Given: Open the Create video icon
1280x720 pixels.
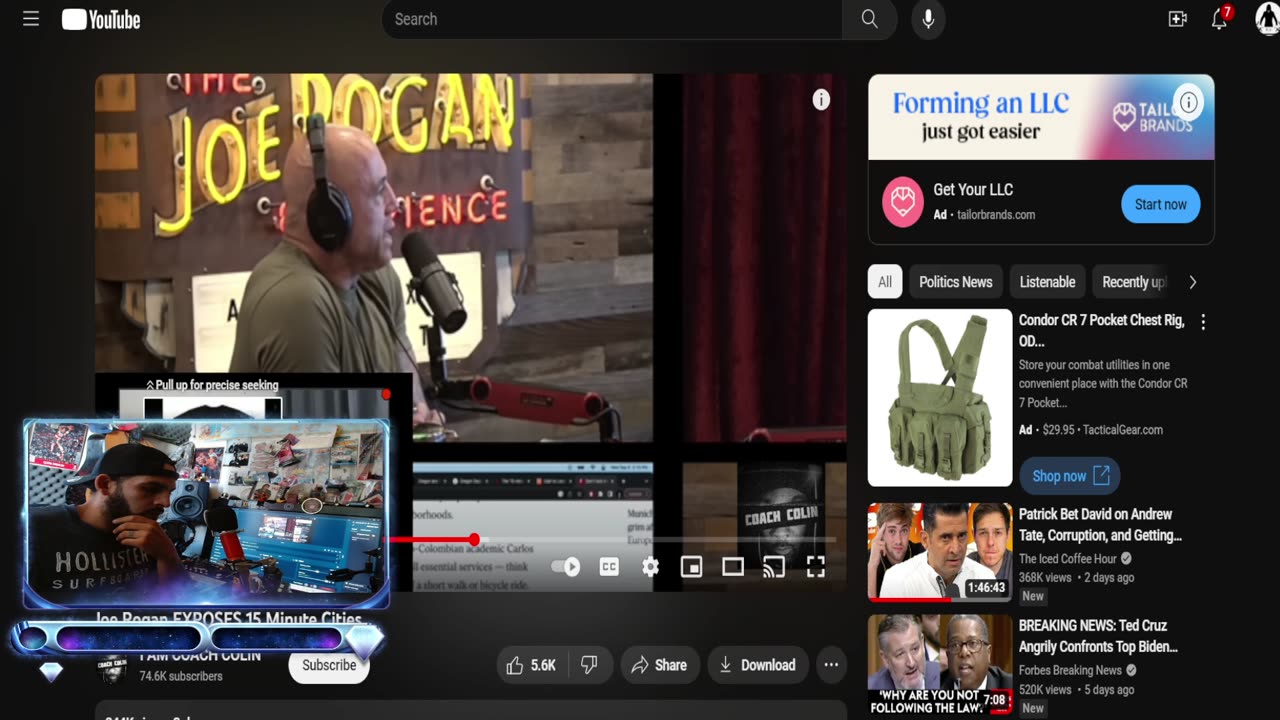Looking at the screenshot, I should [x=1178, y=19].
